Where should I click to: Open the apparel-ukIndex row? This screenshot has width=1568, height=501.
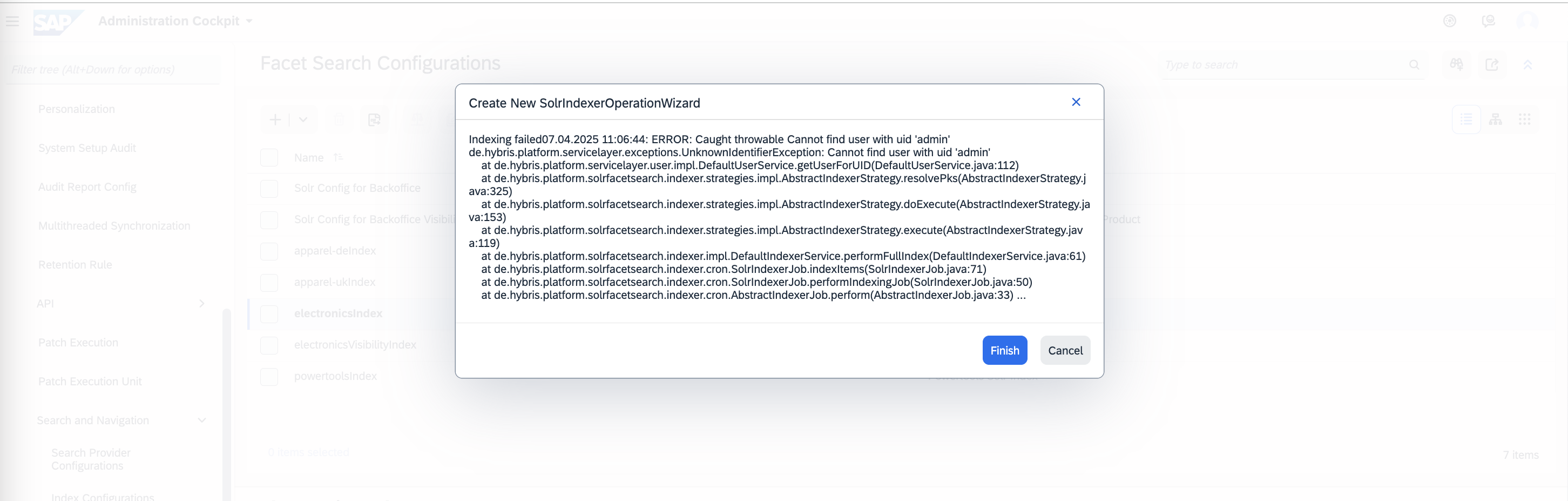click(x=334, y=282)
